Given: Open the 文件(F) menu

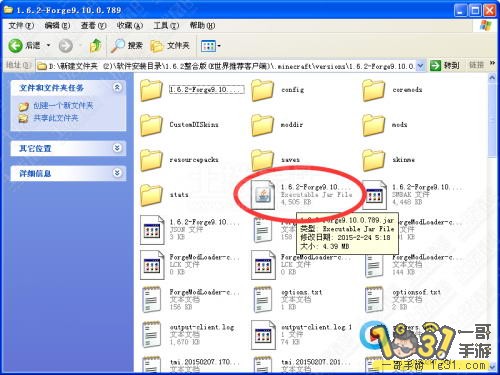Looking at the screenshot, I should pyautogui.click(x=21, y=26).
